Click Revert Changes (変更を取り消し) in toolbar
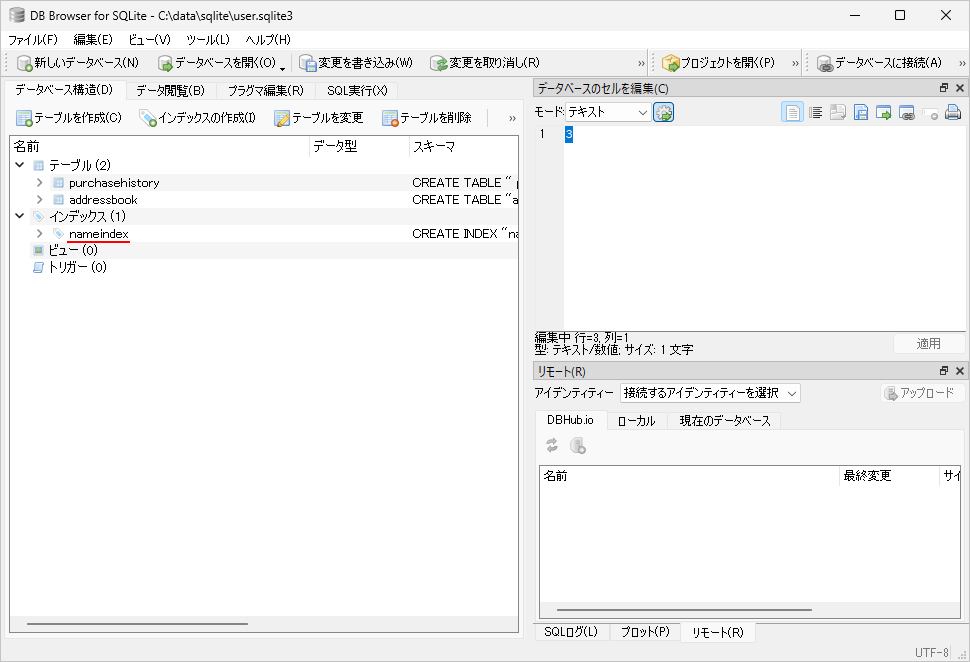Image resolution: width=970 pixels, height=662 pixels. coord(485,63)
